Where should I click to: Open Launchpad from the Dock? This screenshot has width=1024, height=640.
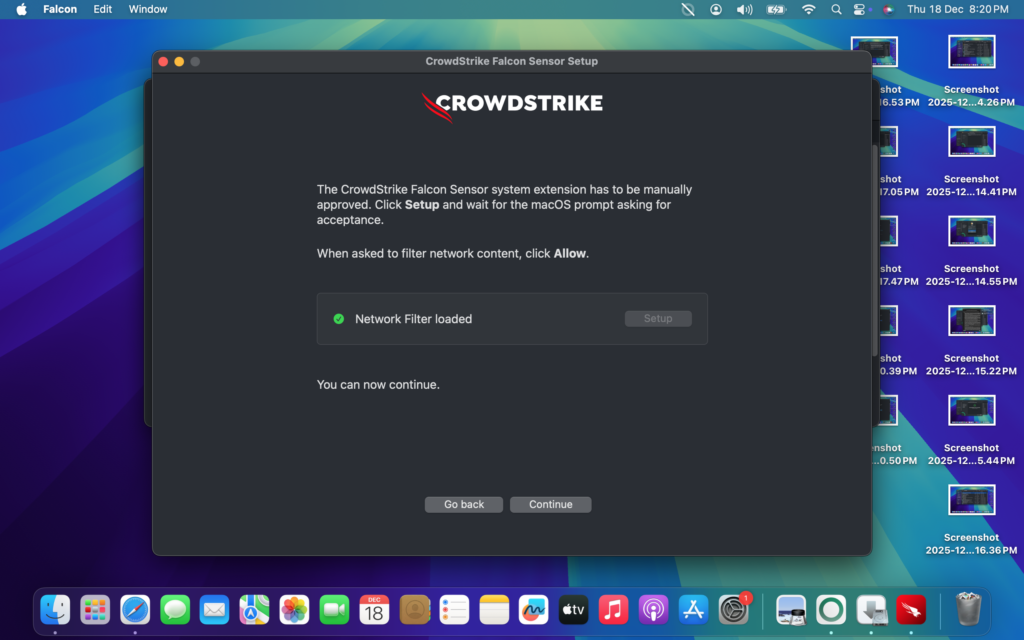(x=95, y=610)
